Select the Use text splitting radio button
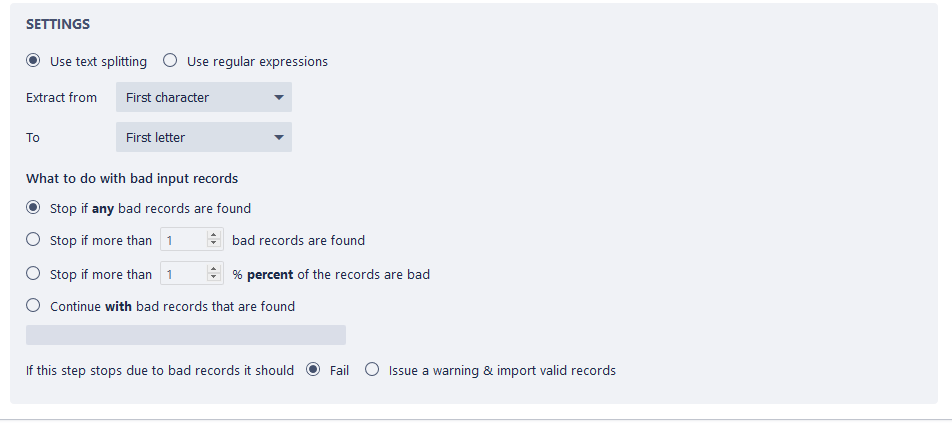This screenshot has height=426, width=952. tap(34, 61)
